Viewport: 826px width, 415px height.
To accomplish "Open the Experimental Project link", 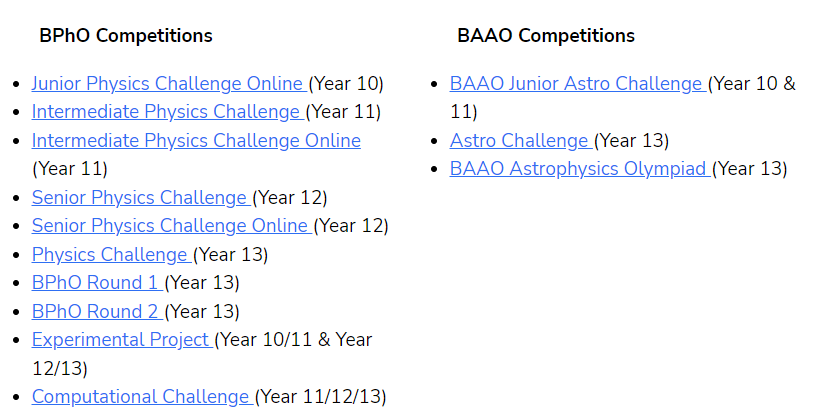I will [122, 340].
